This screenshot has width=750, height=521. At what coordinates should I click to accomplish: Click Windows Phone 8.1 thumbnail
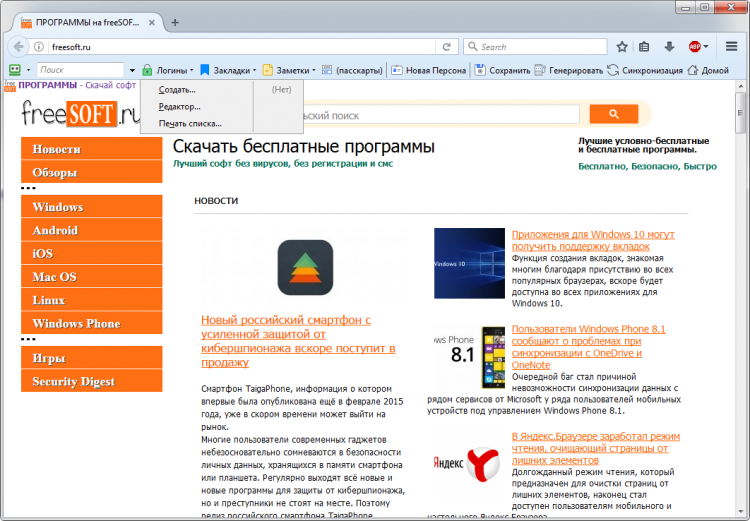coord(469,357)
